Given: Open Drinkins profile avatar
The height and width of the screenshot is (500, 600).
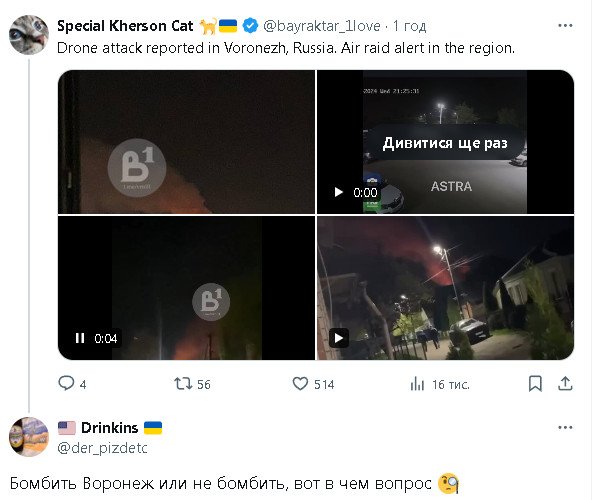Looking at the screenshot, I should (x=29, y=436).
